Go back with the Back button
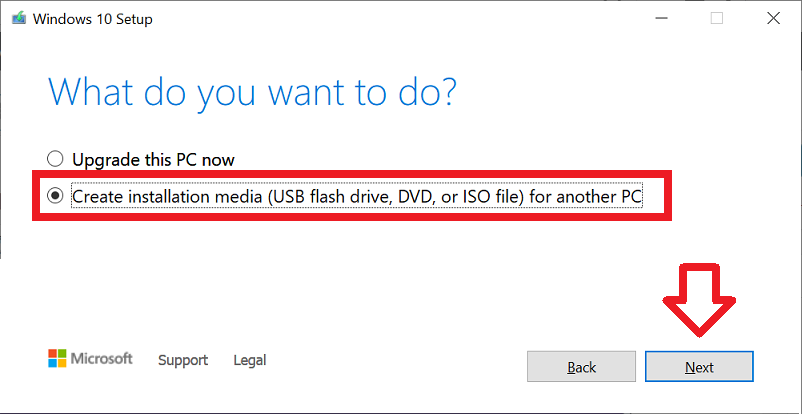 pos(582,366)
